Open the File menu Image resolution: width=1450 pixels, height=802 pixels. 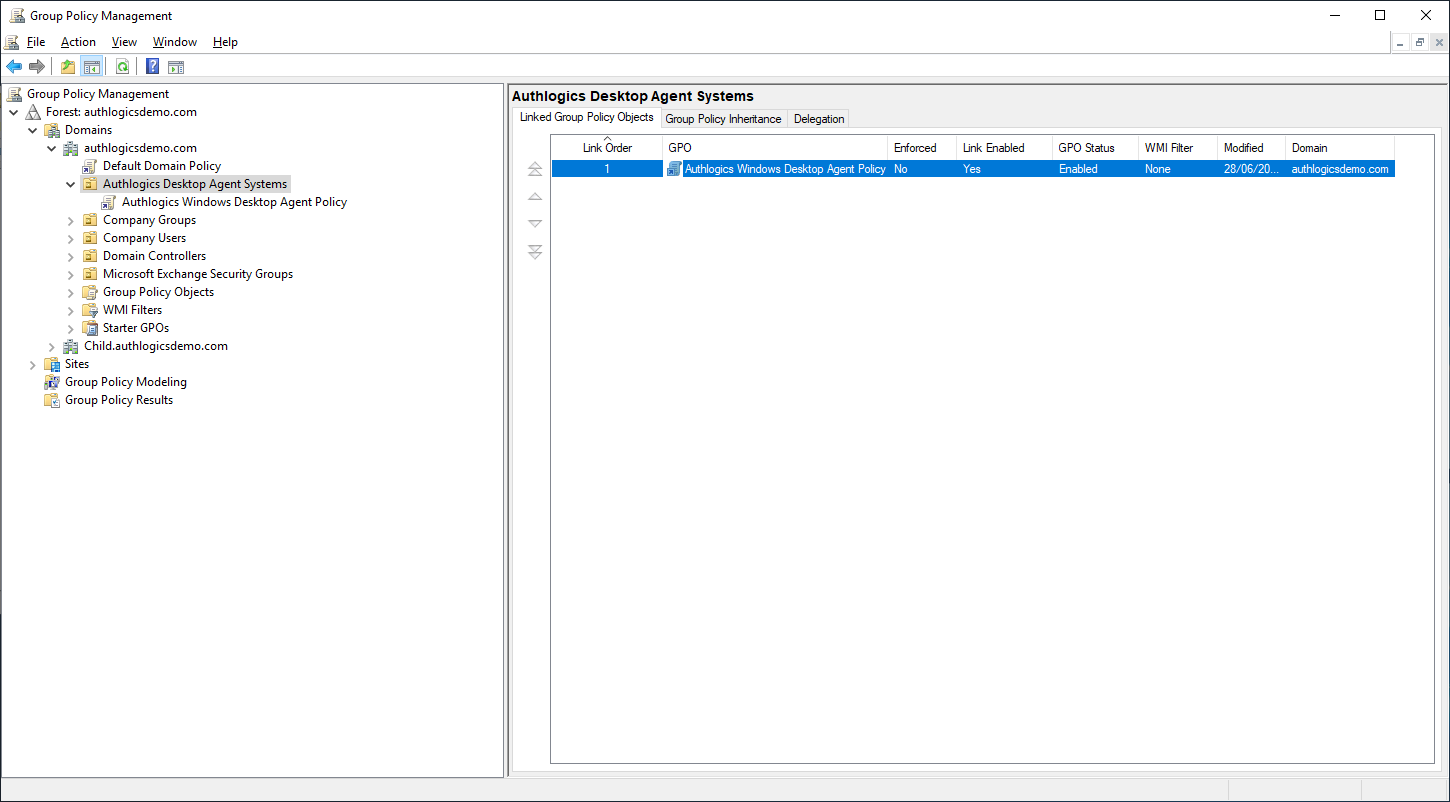36,42
